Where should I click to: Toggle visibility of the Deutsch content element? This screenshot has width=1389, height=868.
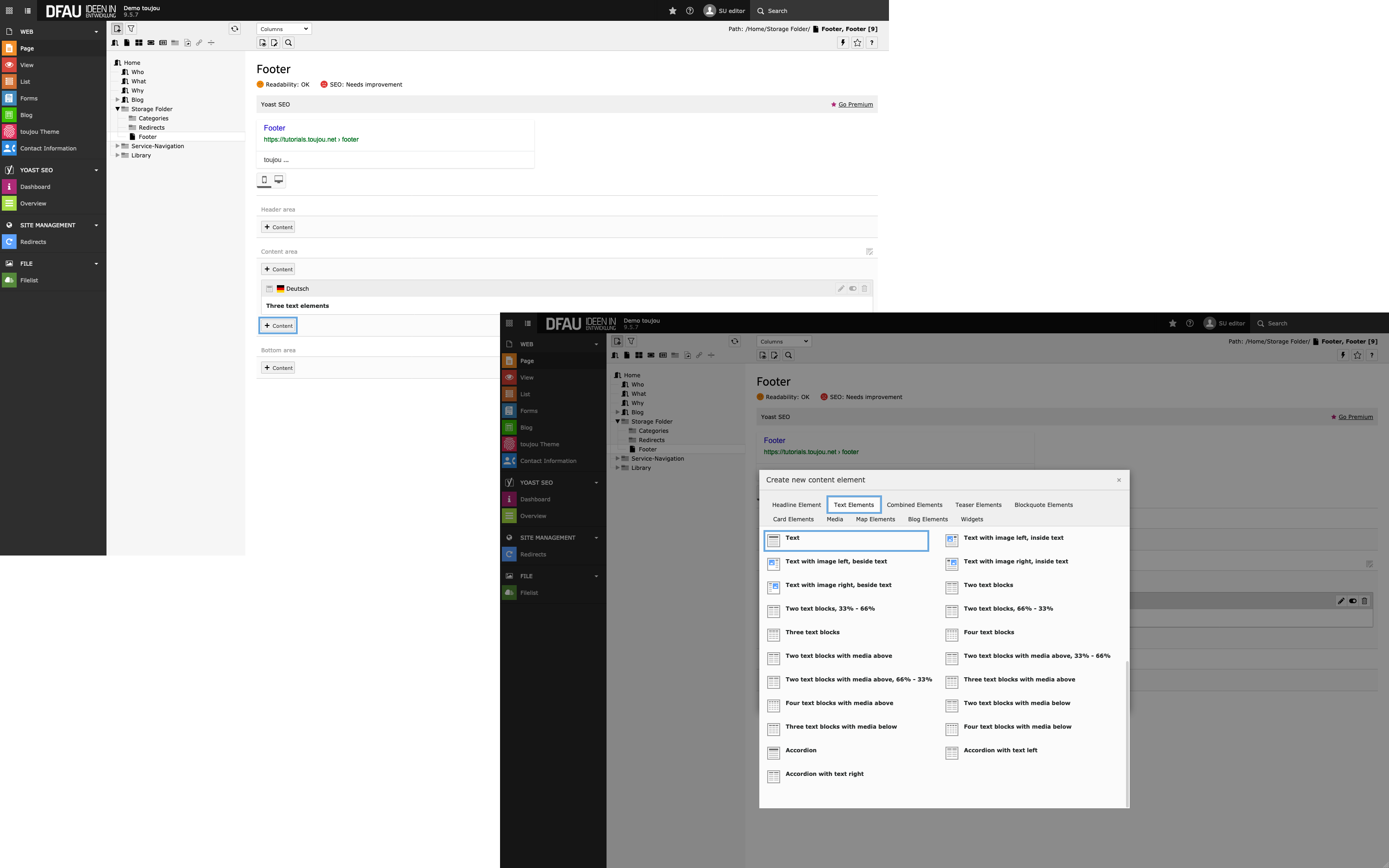click(853, 288)
